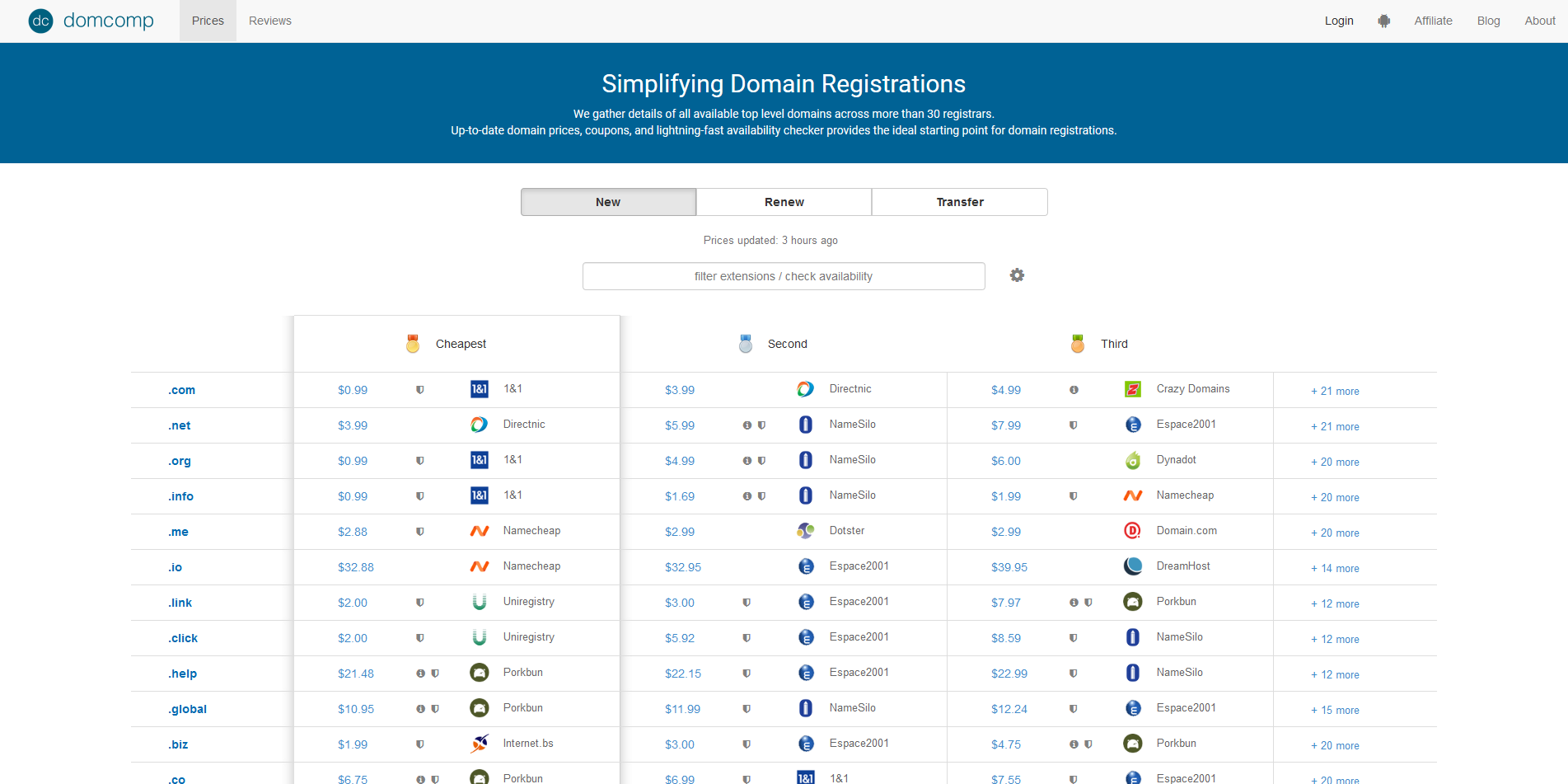
Task: Click the Crazy Domains logo icon
Action: (x=1133, y=389)
